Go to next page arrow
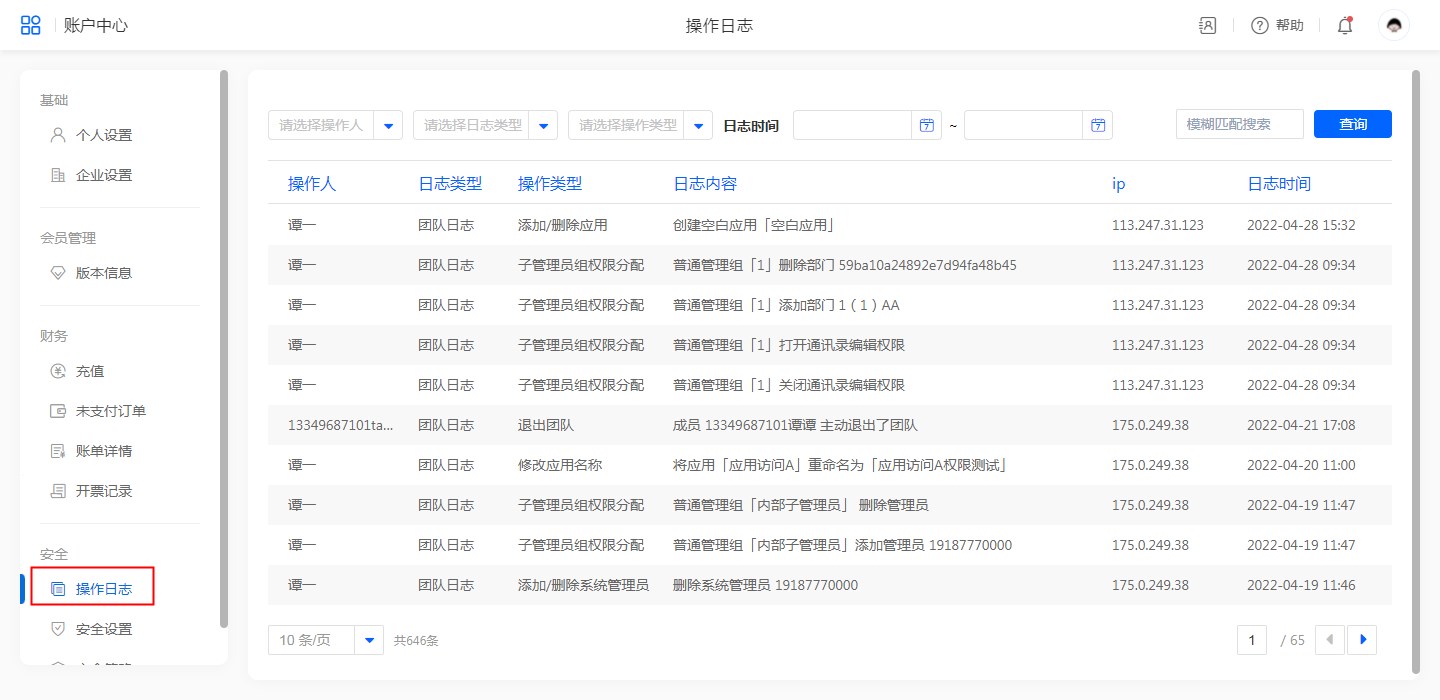1440x700 pixels. tap(1362, 640)
